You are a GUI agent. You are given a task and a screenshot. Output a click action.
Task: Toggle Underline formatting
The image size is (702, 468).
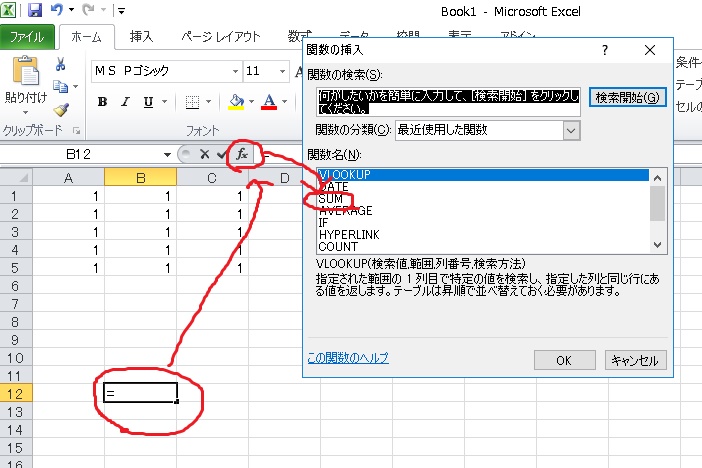pos(149,102)
